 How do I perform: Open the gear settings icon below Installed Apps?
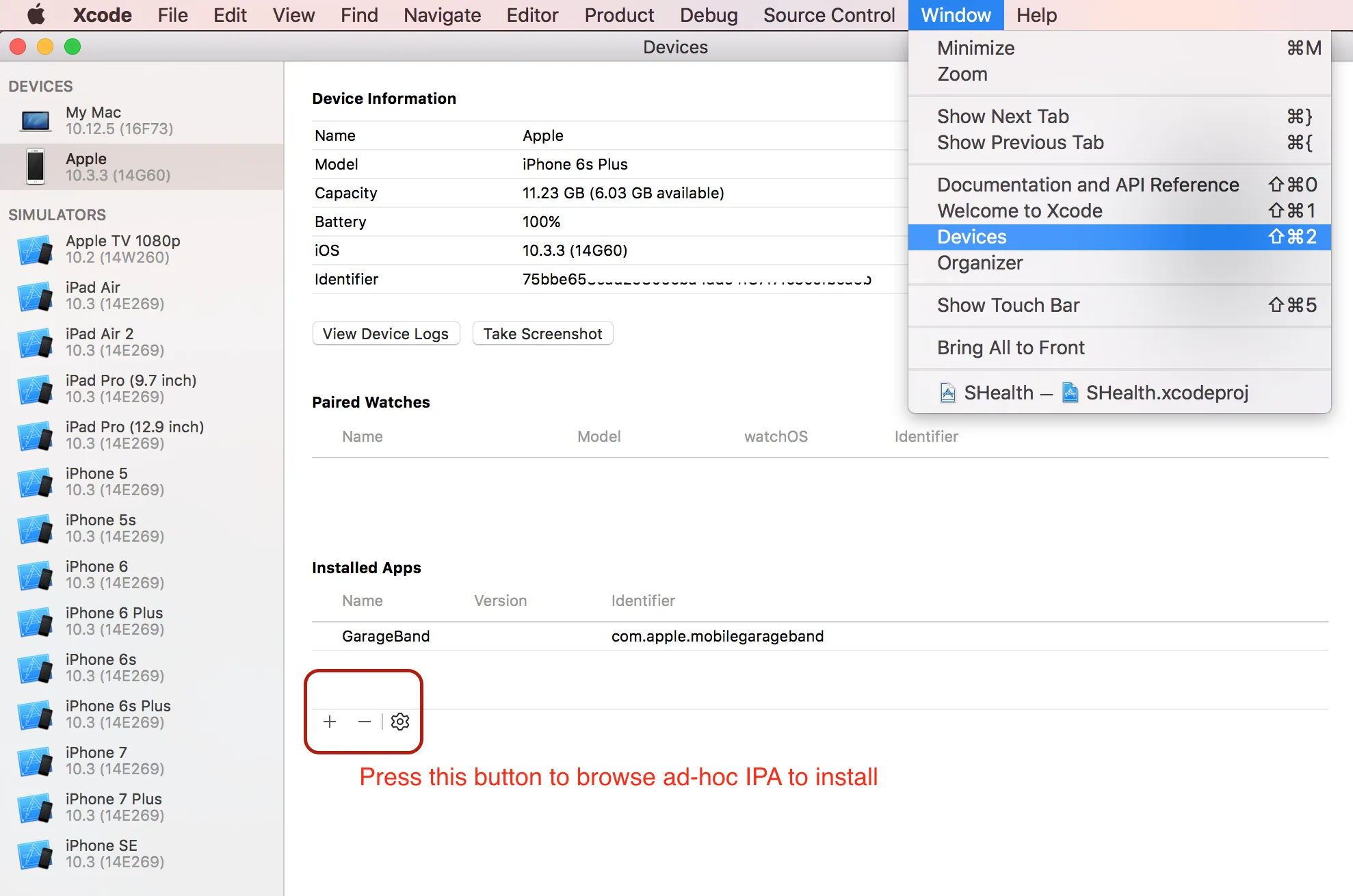[400, 722]
